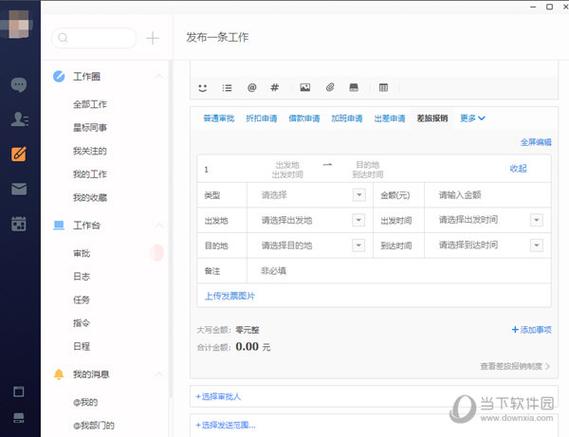569x437 pixels.
Task: Collapse the 我的消息 section chevron
Action: point(159,374)
